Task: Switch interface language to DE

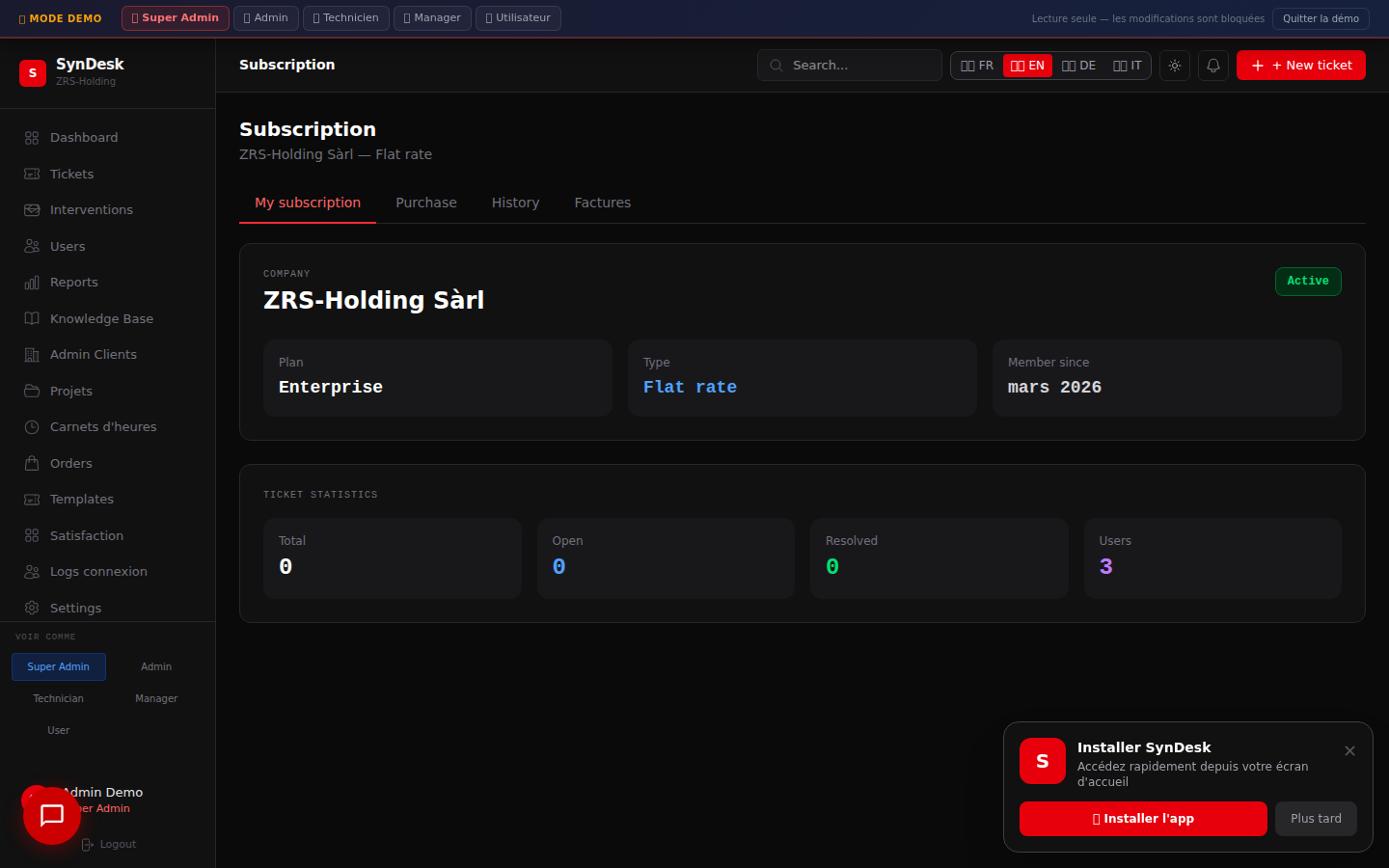Action: (x=1078, y=66)
